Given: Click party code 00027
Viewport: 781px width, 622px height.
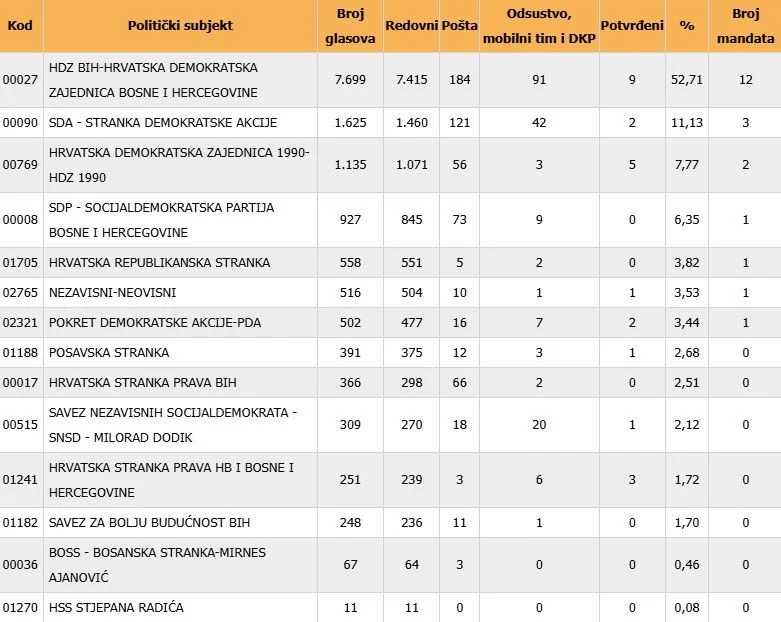Looking at the screenshot, I should [20, 80].
